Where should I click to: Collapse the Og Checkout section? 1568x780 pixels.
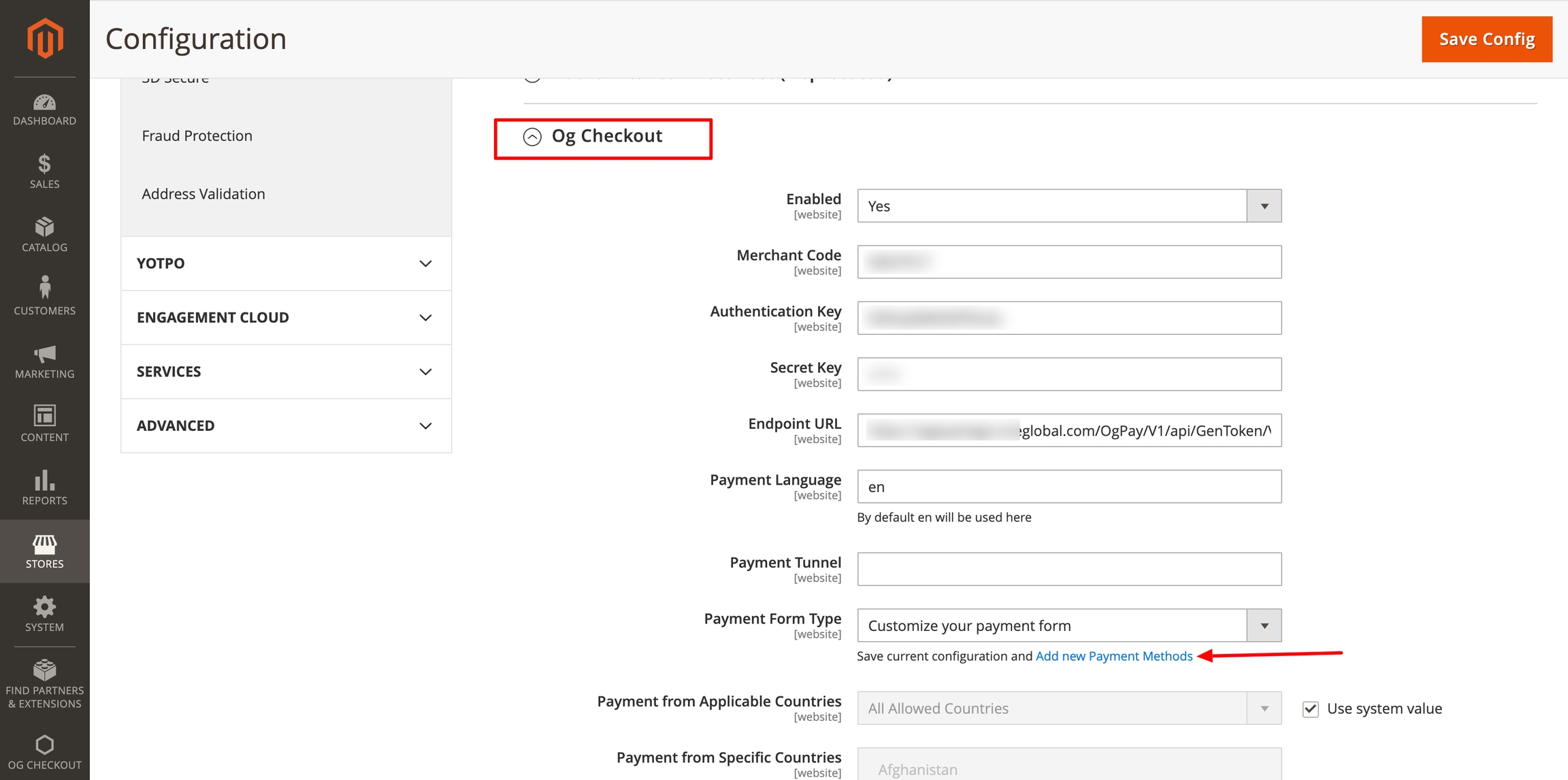click(x=605, y=137)
